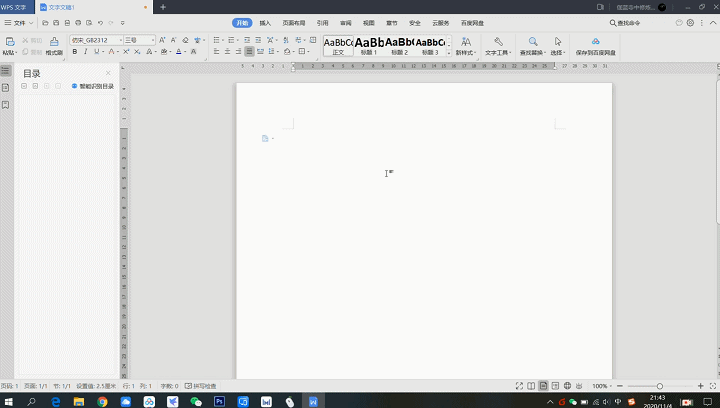The image size is (720, 408).
Task: Close the Table of Contents (目录) panel
Action: pos(109,73)
